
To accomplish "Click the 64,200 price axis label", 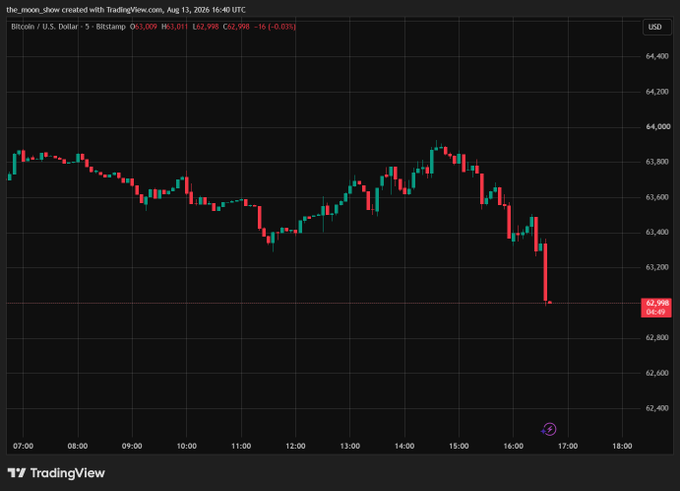I will [x=657, y=92].
